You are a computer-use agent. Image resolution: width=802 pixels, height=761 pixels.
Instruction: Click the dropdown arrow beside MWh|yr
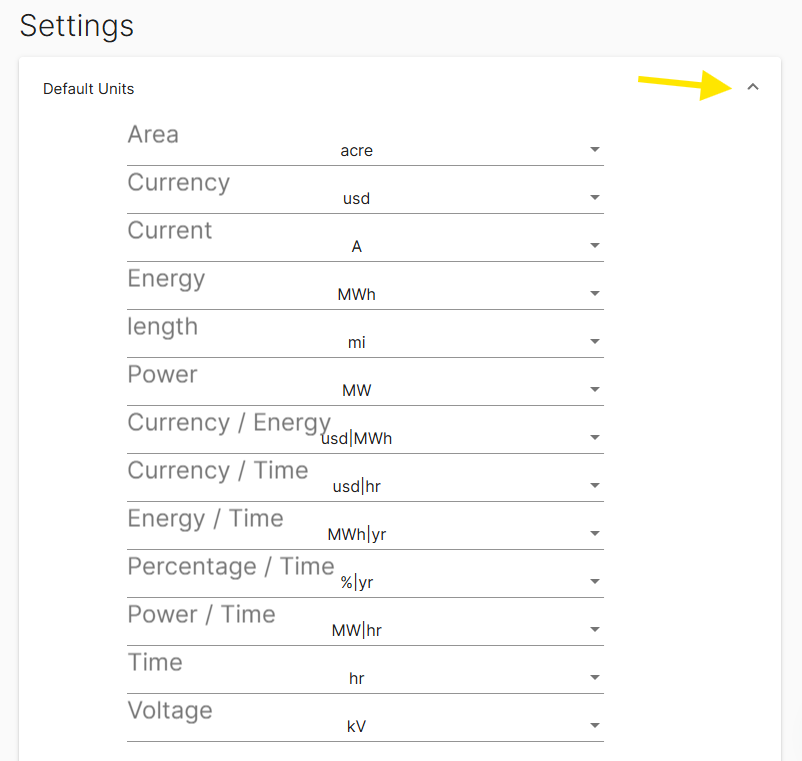(594, 533)
